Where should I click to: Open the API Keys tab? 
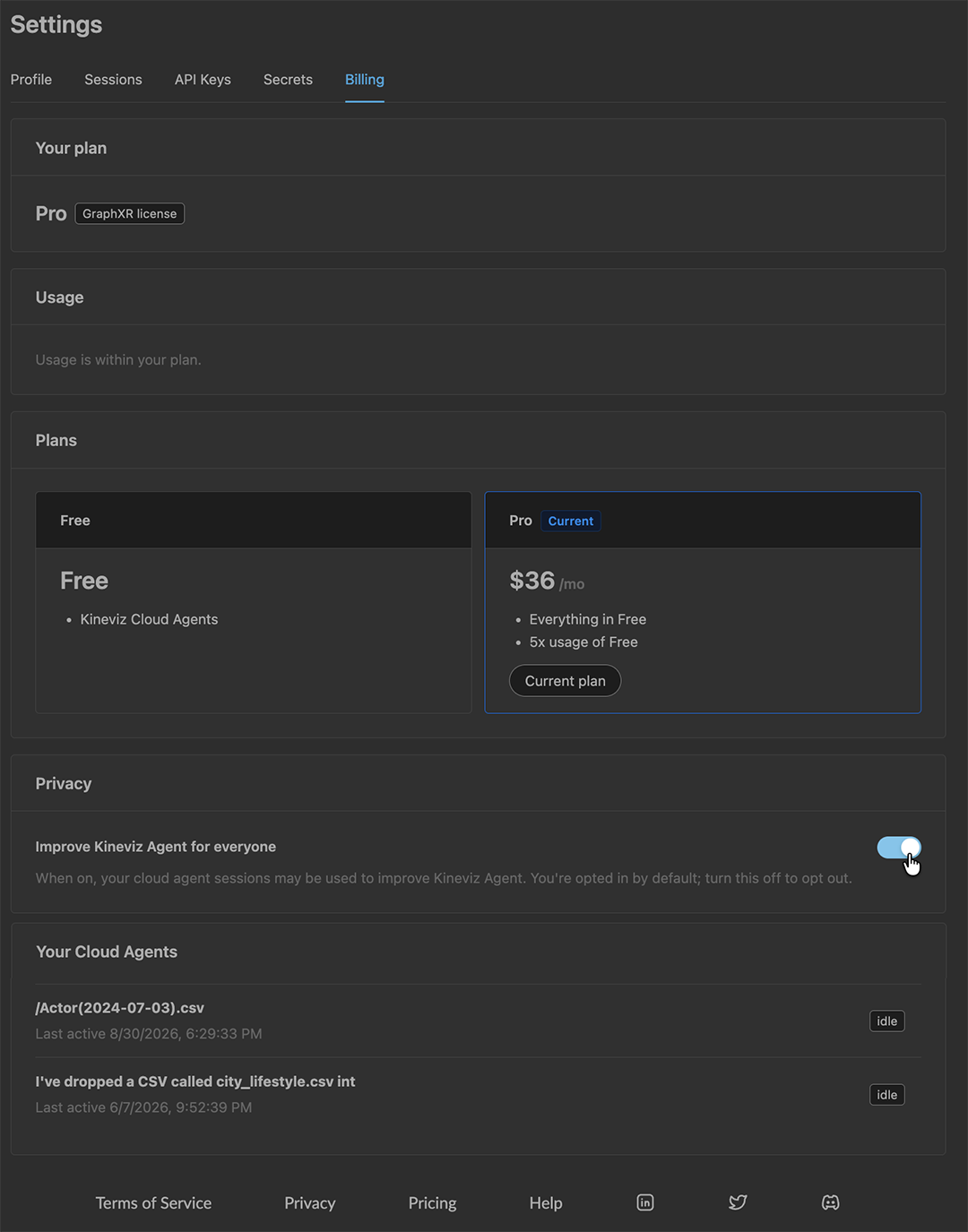203,80
